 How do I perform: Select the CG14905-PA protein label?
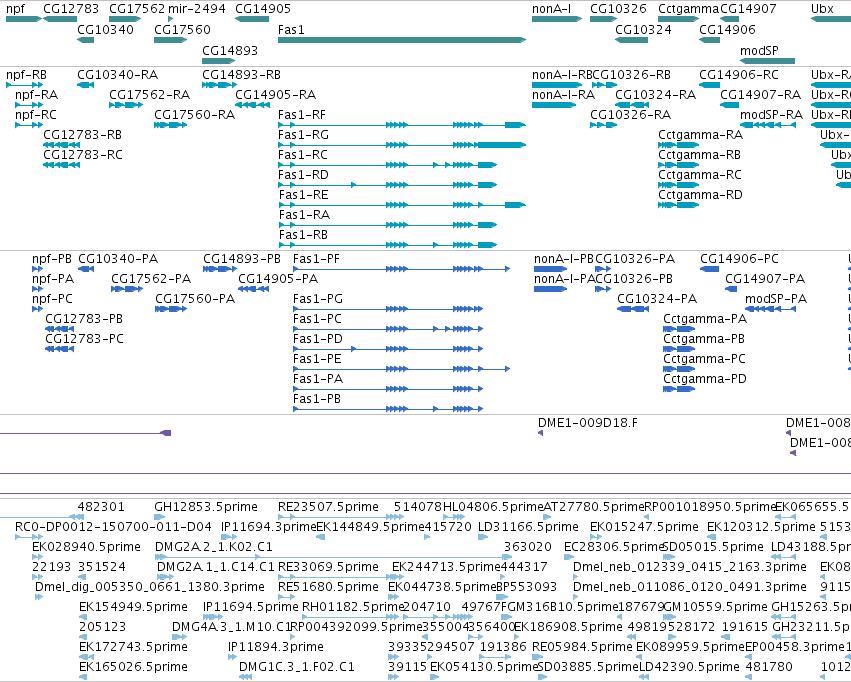tap(278, 279)
